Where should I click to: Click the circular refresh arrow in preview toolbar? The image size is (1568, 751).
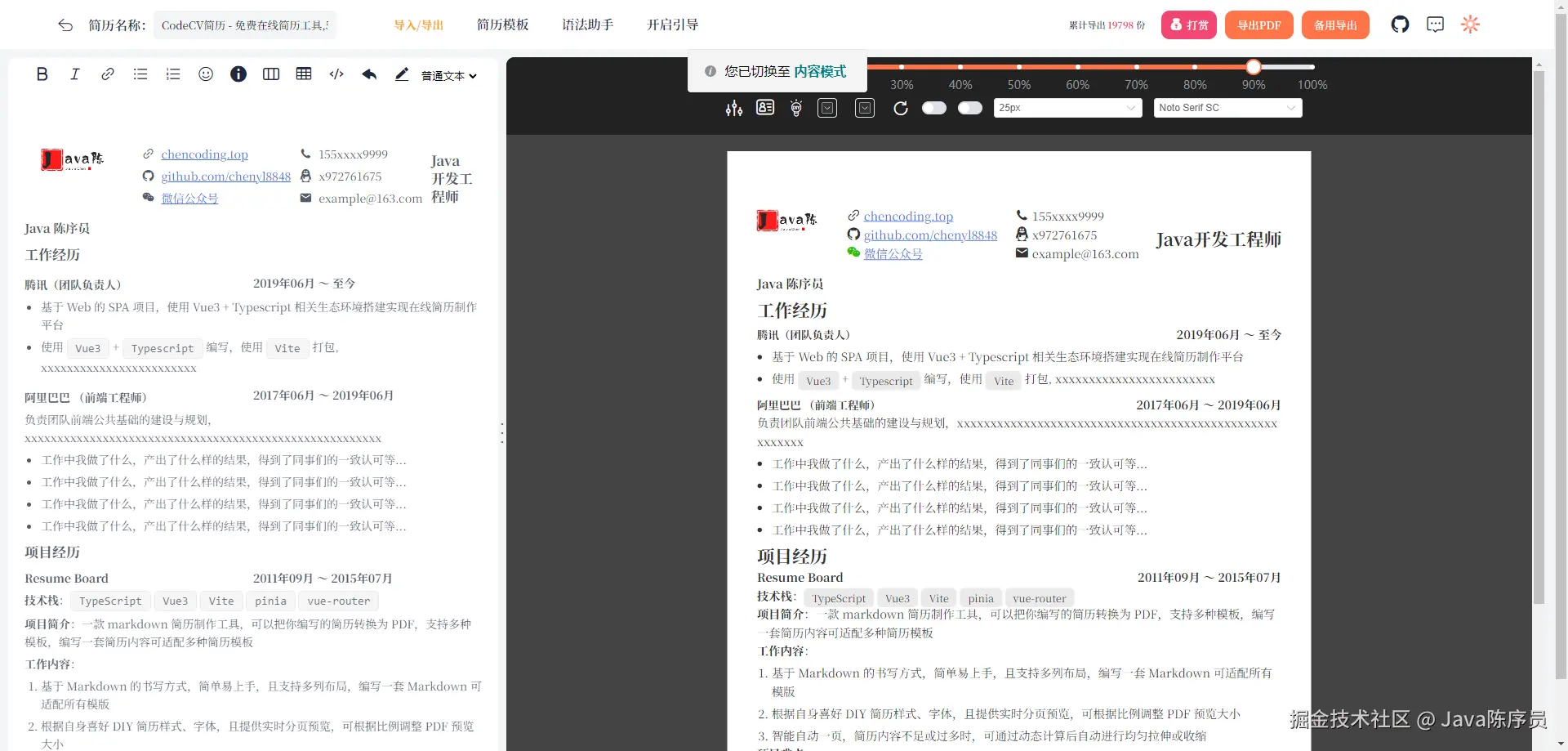click(901, 108)
